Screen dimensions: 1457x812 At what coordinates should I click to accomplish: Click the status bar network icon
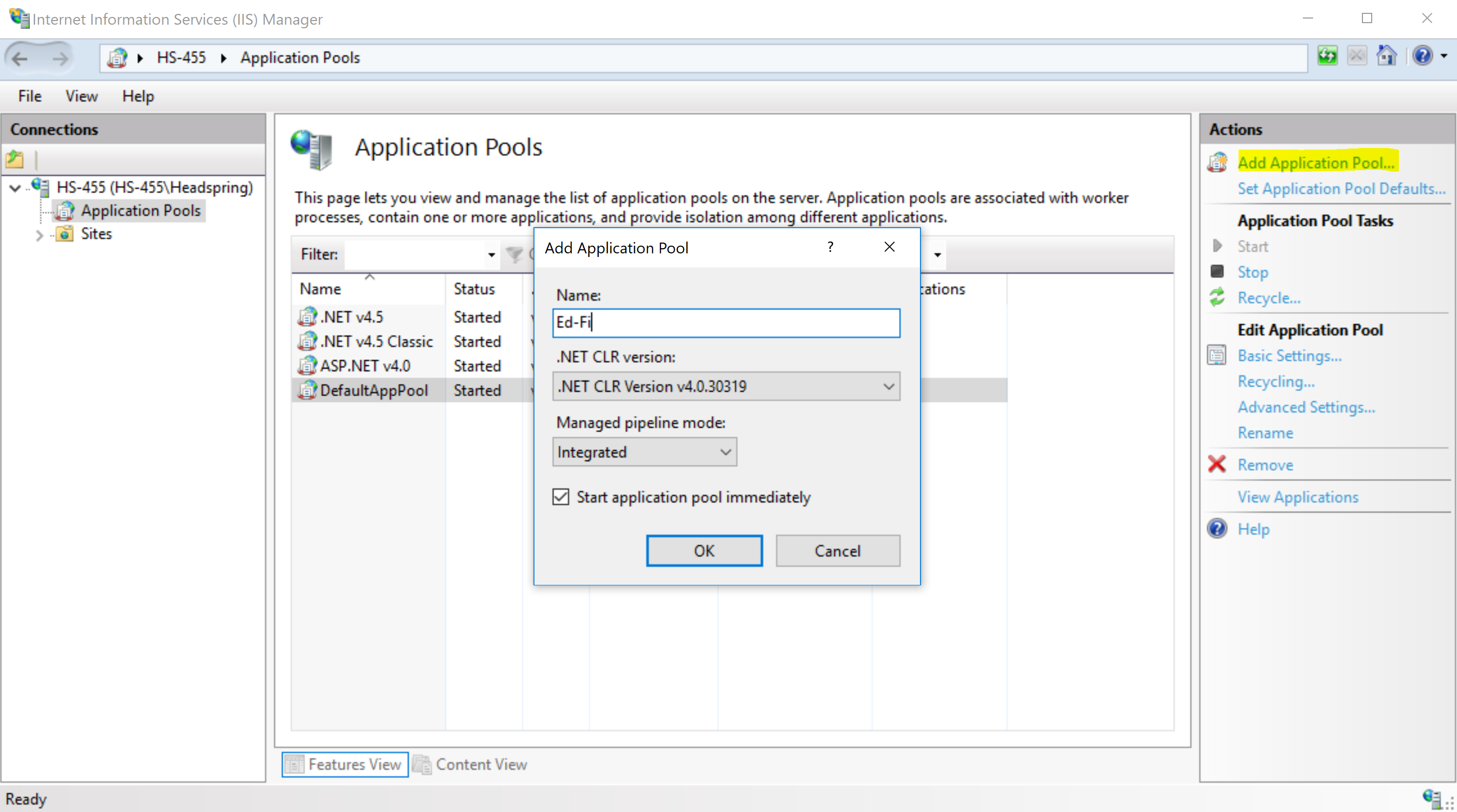click(1432, 799)
